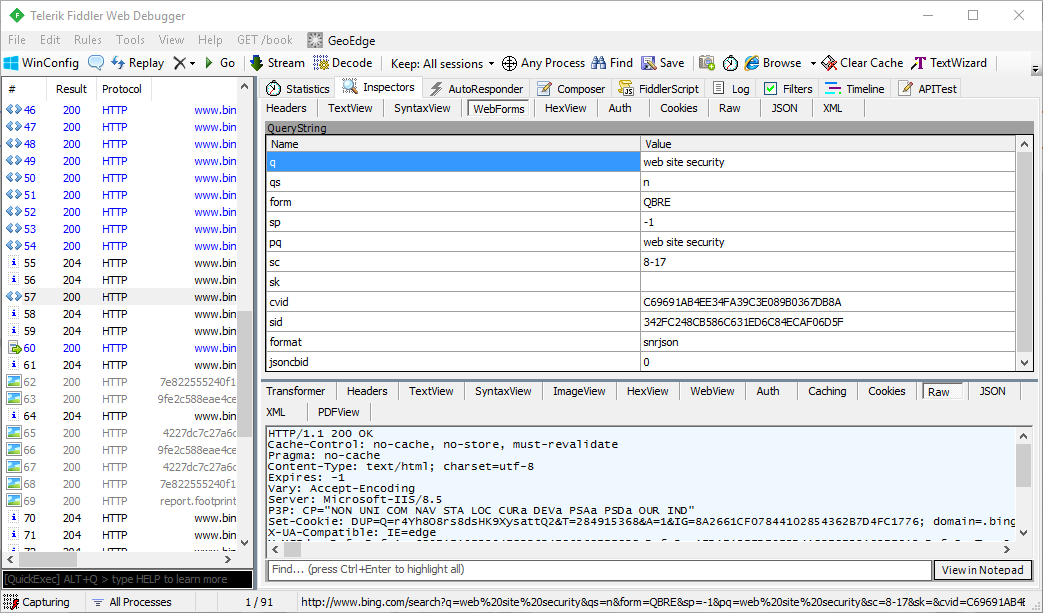Click the WinConfig toolbar button
The height and width of the screenshot is (613, 1043).
coord(41,62)
